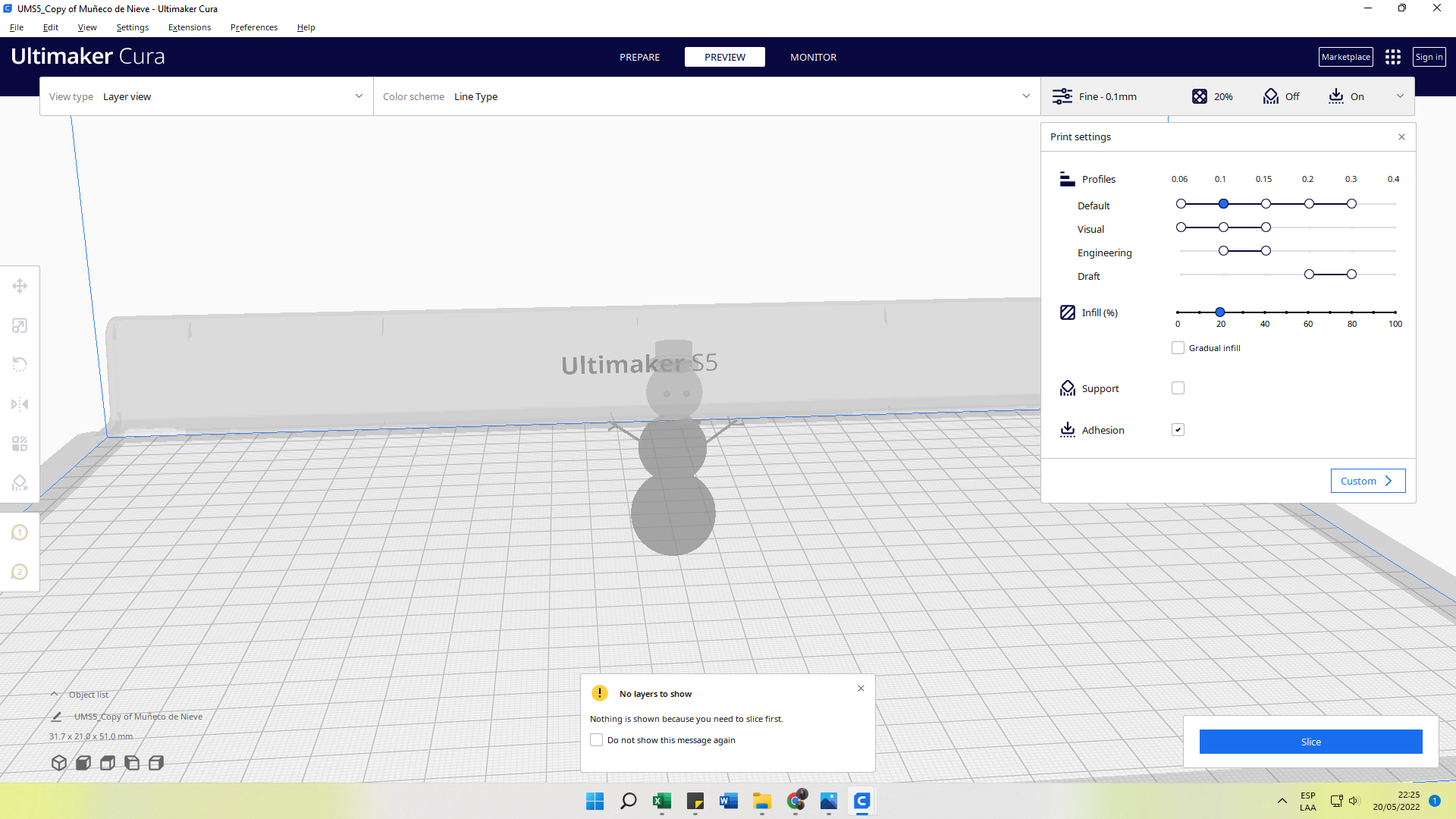Switch to top view cube icon
This screenshot has width=1456, height=819.
click(108, 763)
